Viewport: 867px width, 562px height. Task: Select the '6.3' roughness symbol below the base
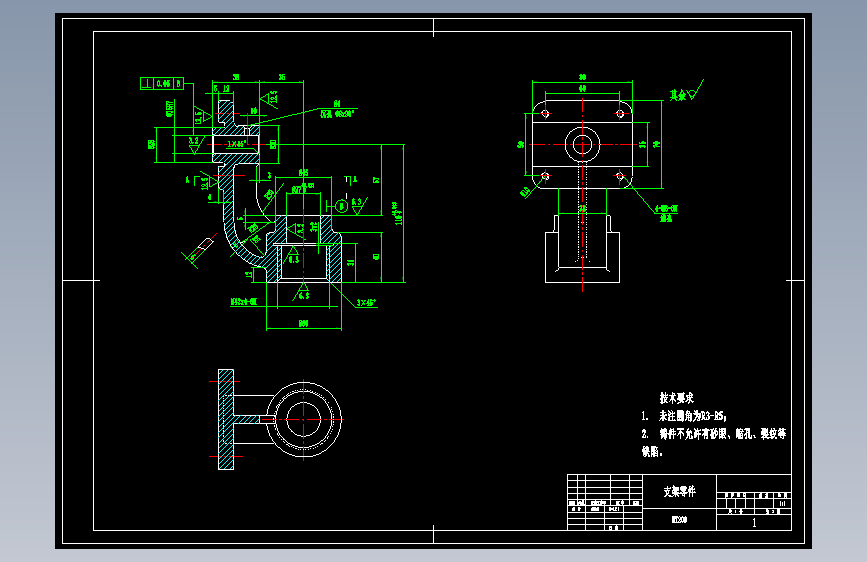(x=303, y=292)
